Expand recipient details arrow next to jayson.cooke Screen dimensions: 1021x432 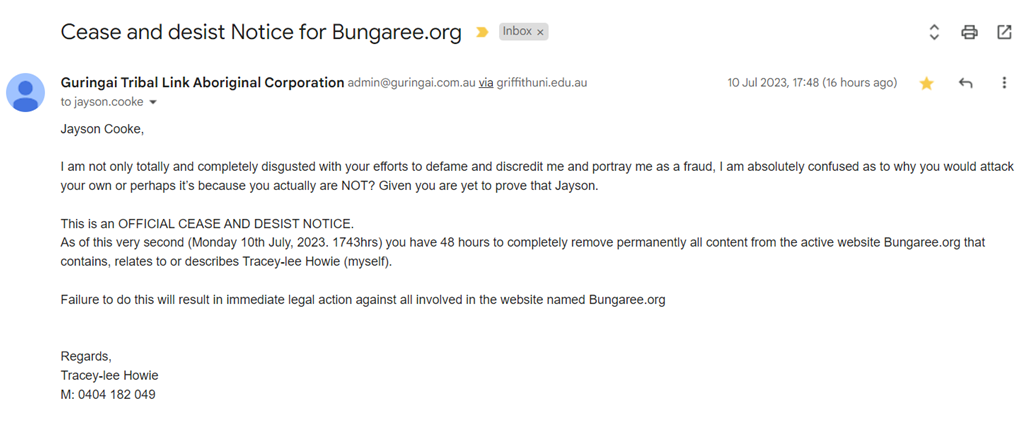pyautogui.click(x=153, y=102)
